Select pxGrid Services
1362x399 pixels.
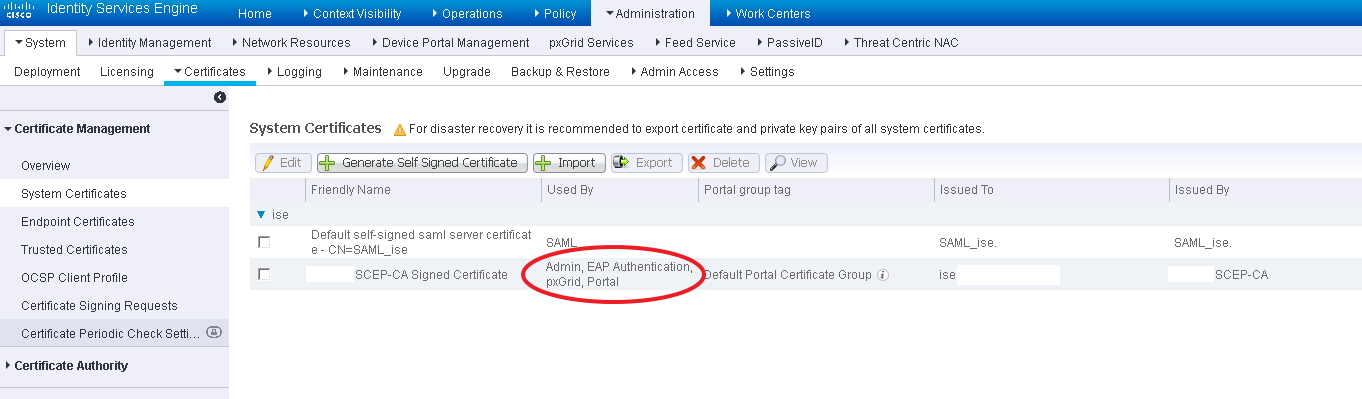pos(591,43)
